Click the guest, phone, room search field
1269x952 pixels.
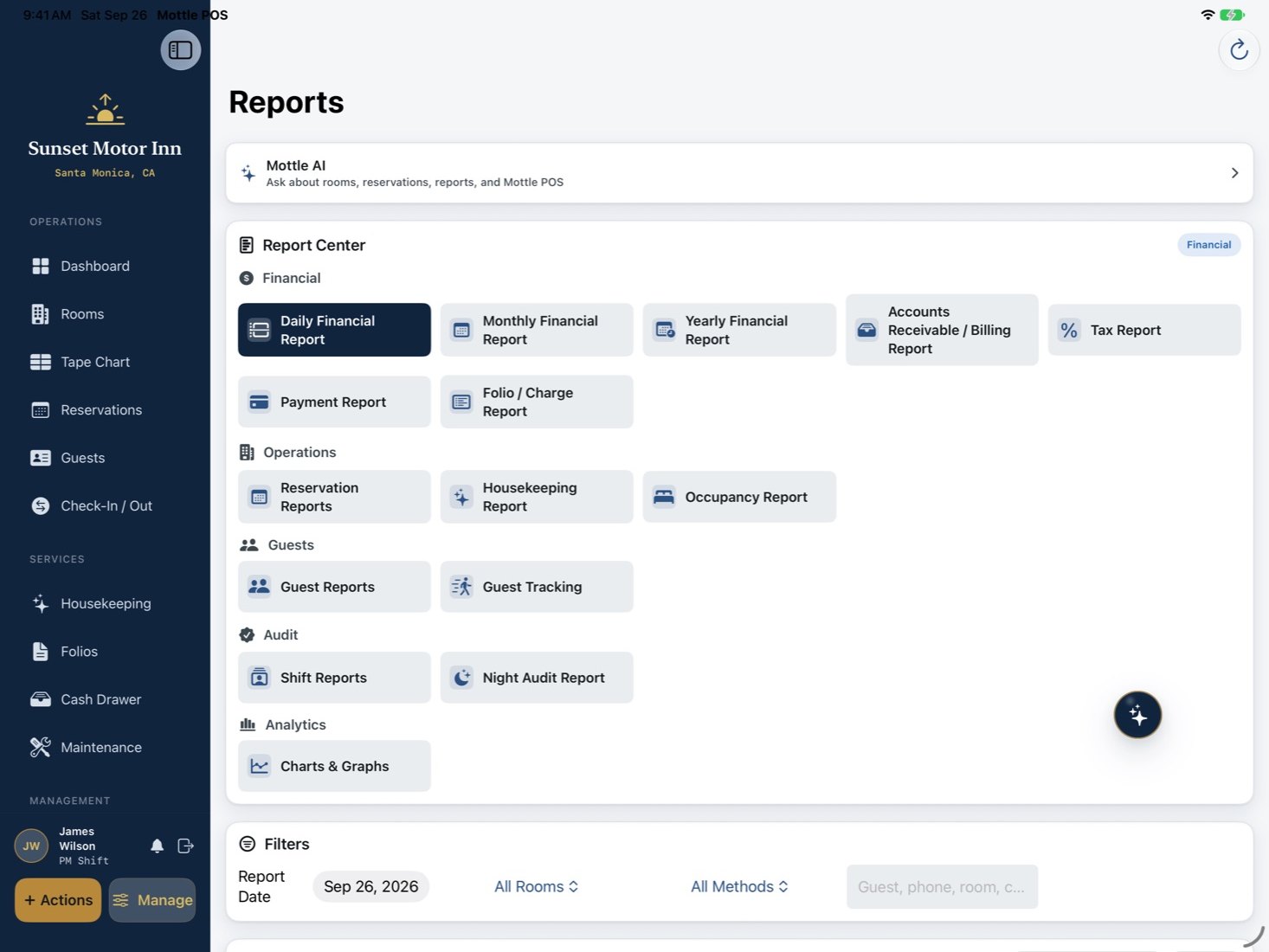click(942, 887)
